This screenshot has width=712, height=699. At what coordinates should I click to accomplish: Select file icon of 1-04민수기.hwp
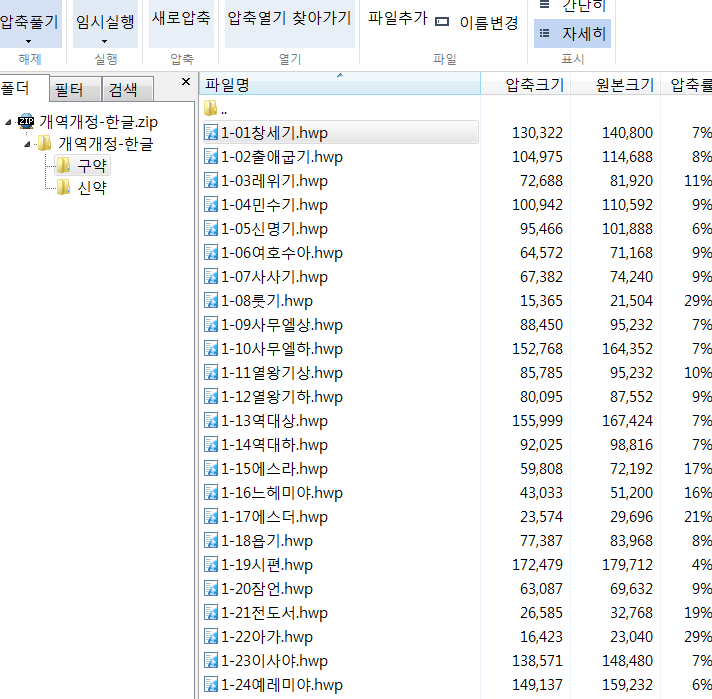211,205
